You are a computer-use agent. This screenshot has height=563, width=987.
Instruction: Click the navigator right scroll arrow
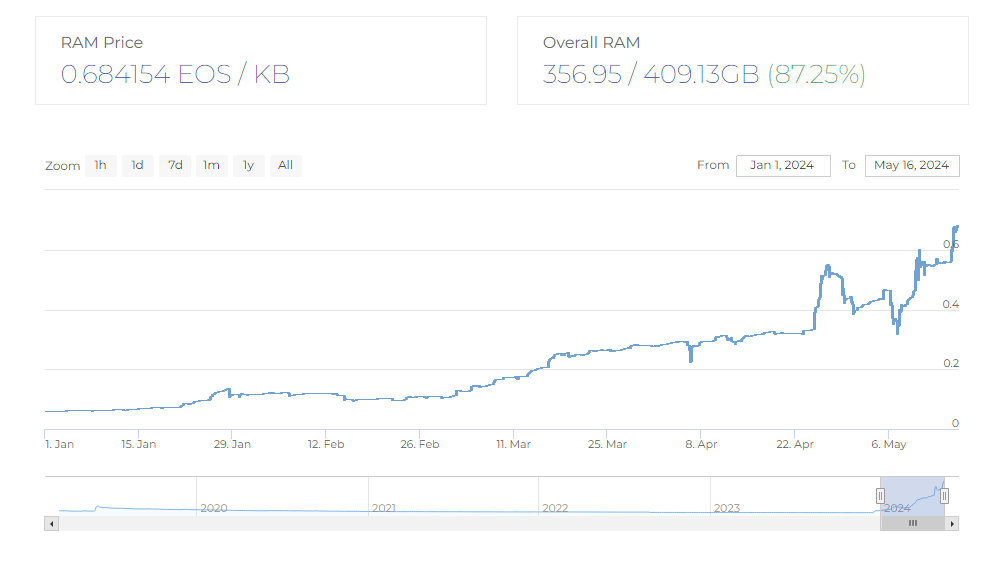click(x=952, y=523)
